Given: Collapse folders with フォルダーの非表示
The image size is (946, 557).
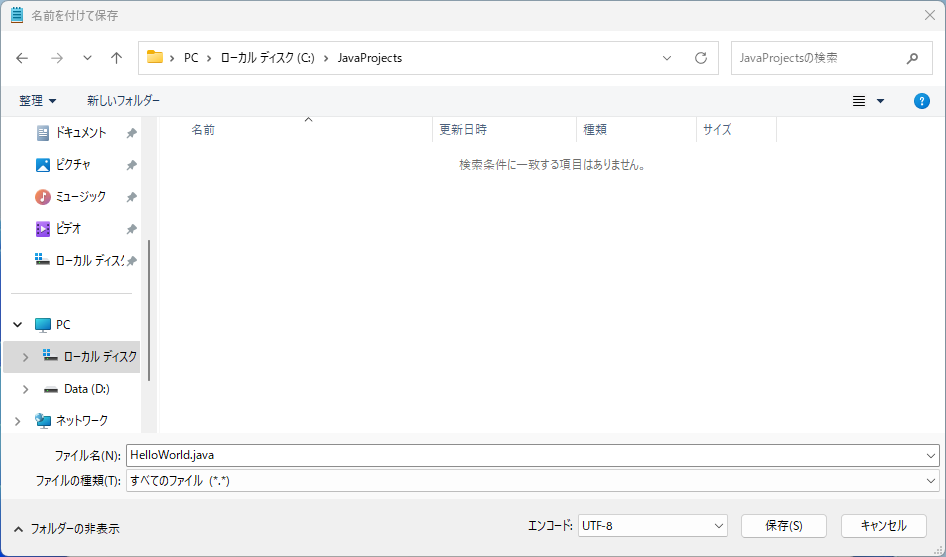Looking at the screenshot, I should coord(66,529).
